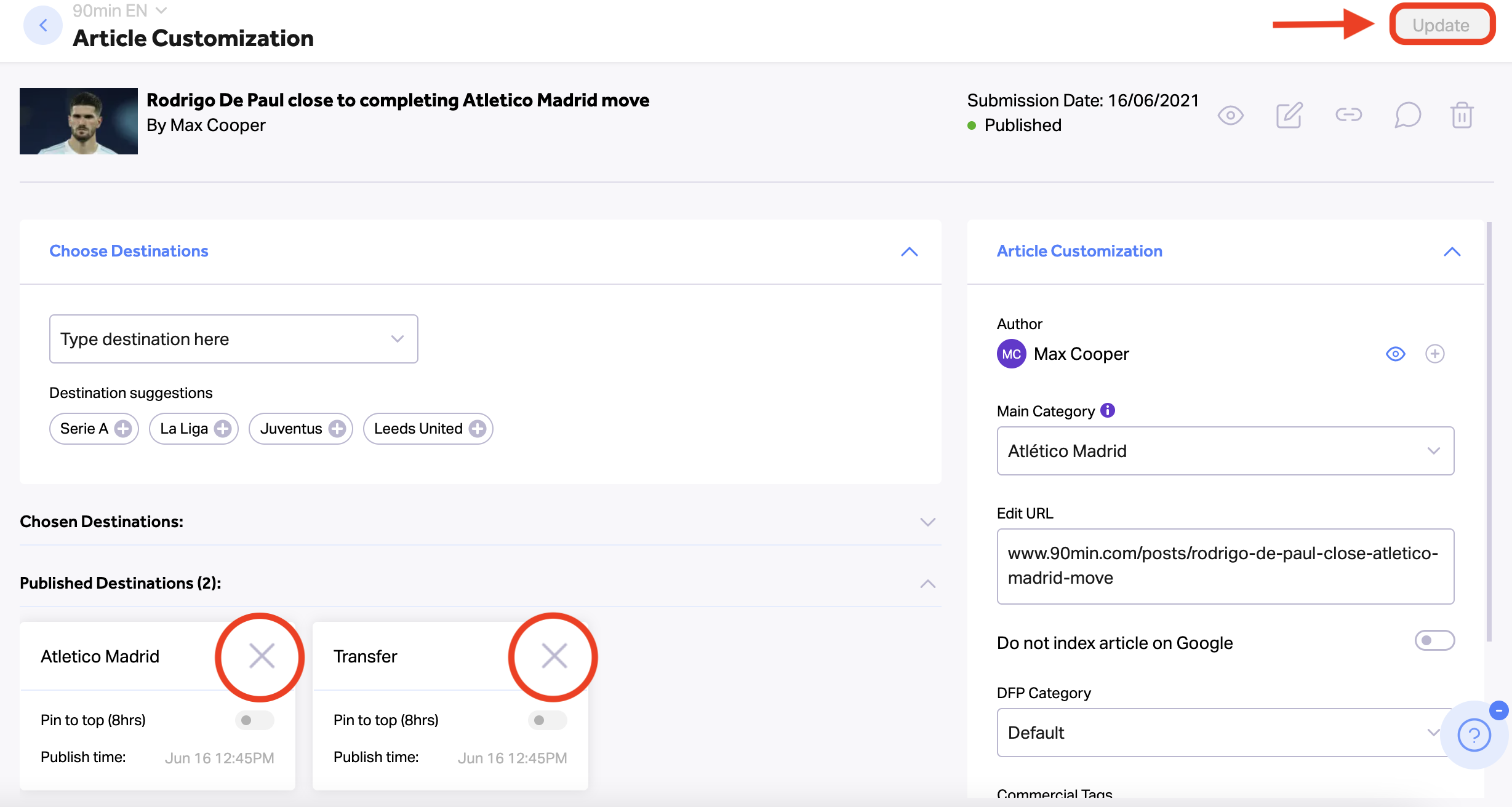The width and height of the screenshot is (1512, 807).
Task: Click the back arrow button
Action: [x=42, y=25]
